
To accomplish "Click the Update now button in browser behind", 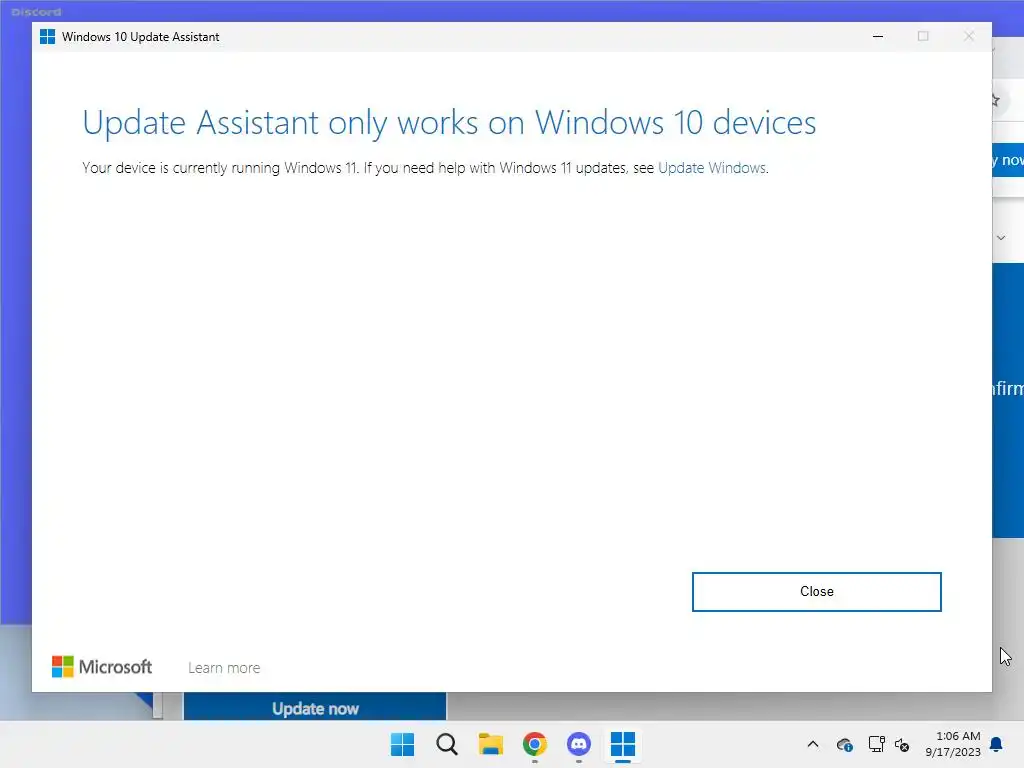I will point(315,708).
